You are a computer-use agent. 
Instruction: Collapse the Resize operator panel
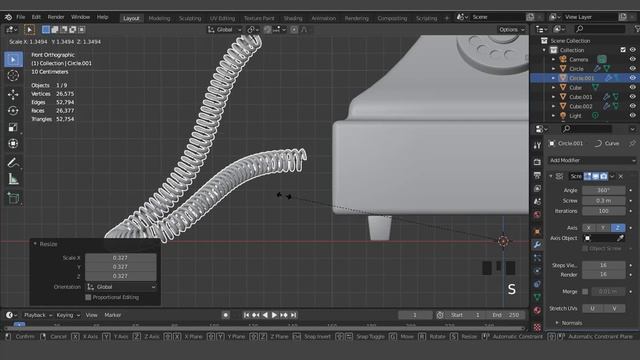(x=35, y=244)
